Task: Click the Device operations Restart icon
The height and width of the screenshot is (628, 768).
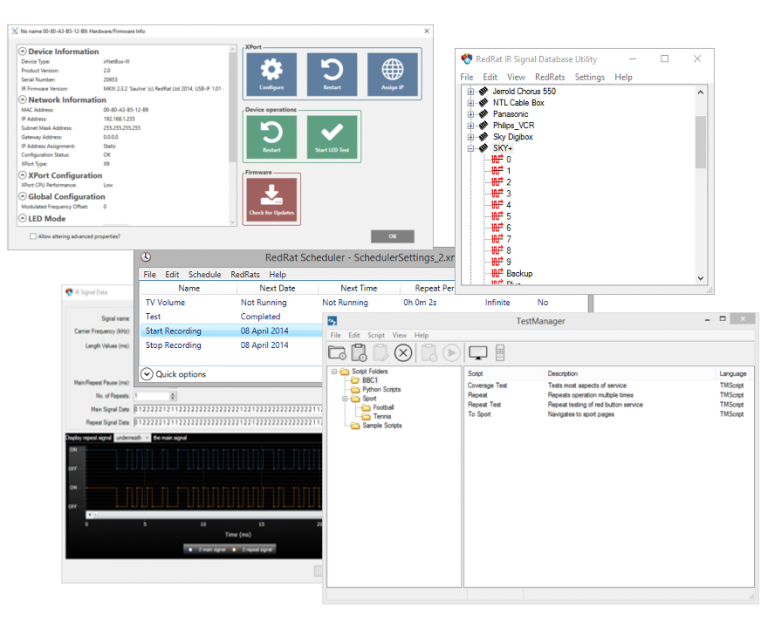Action: pos(271,136)
